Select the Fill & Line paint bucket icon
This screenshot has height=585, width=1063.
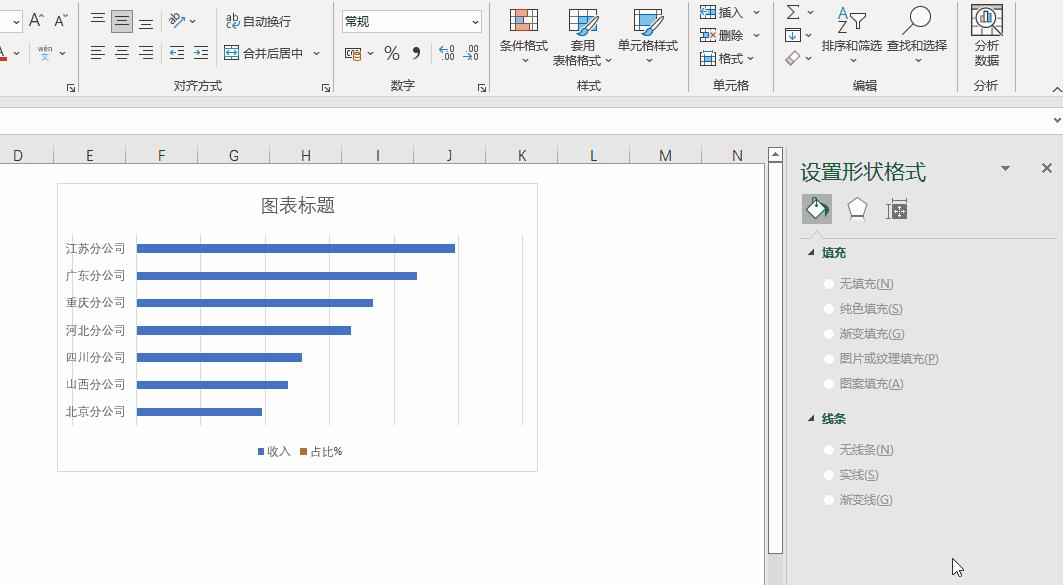click(x=816, y=208)
